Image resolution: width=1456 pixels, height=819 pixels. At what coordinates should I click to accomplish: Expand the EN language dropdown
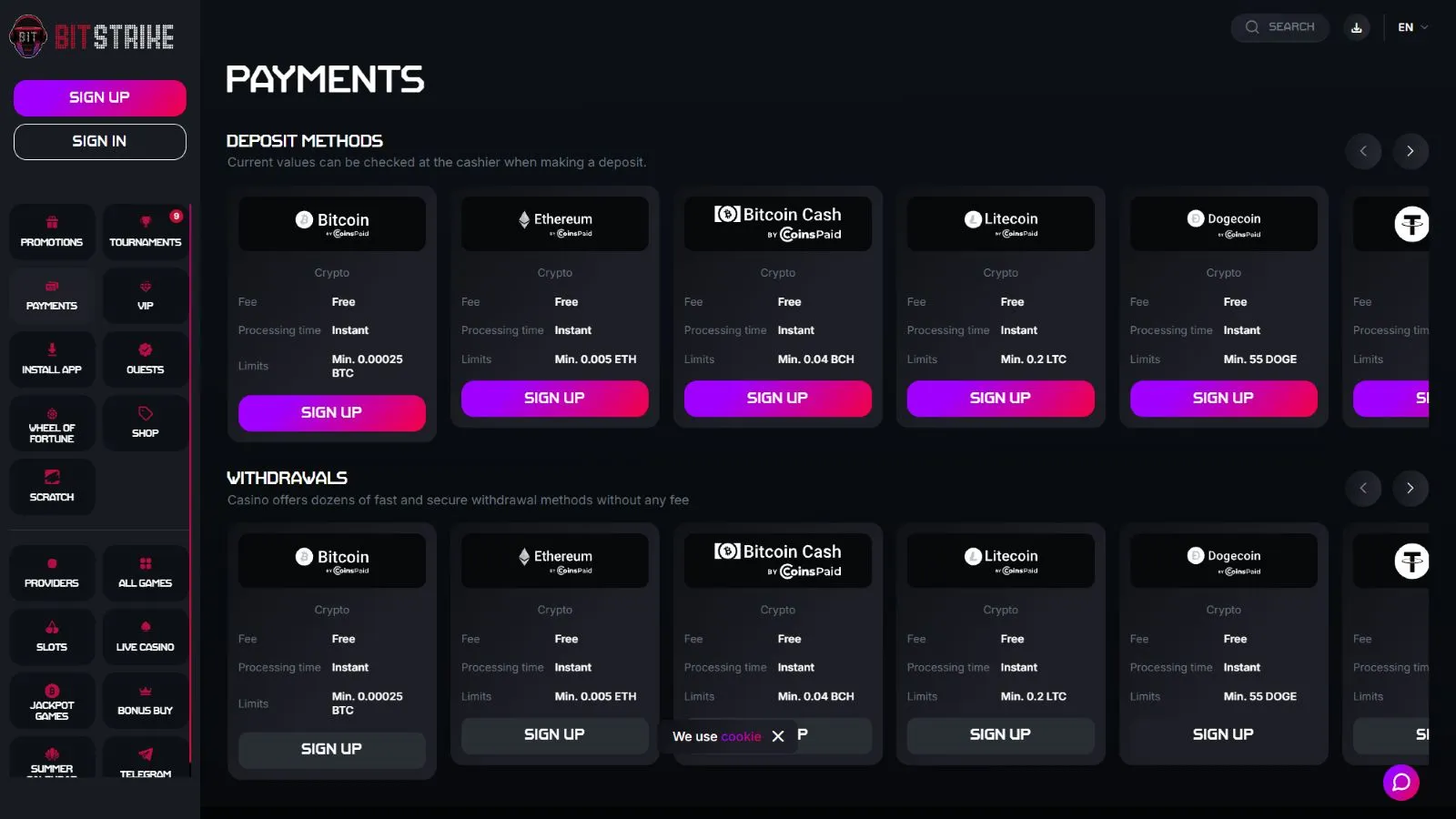click(1412, 27)
